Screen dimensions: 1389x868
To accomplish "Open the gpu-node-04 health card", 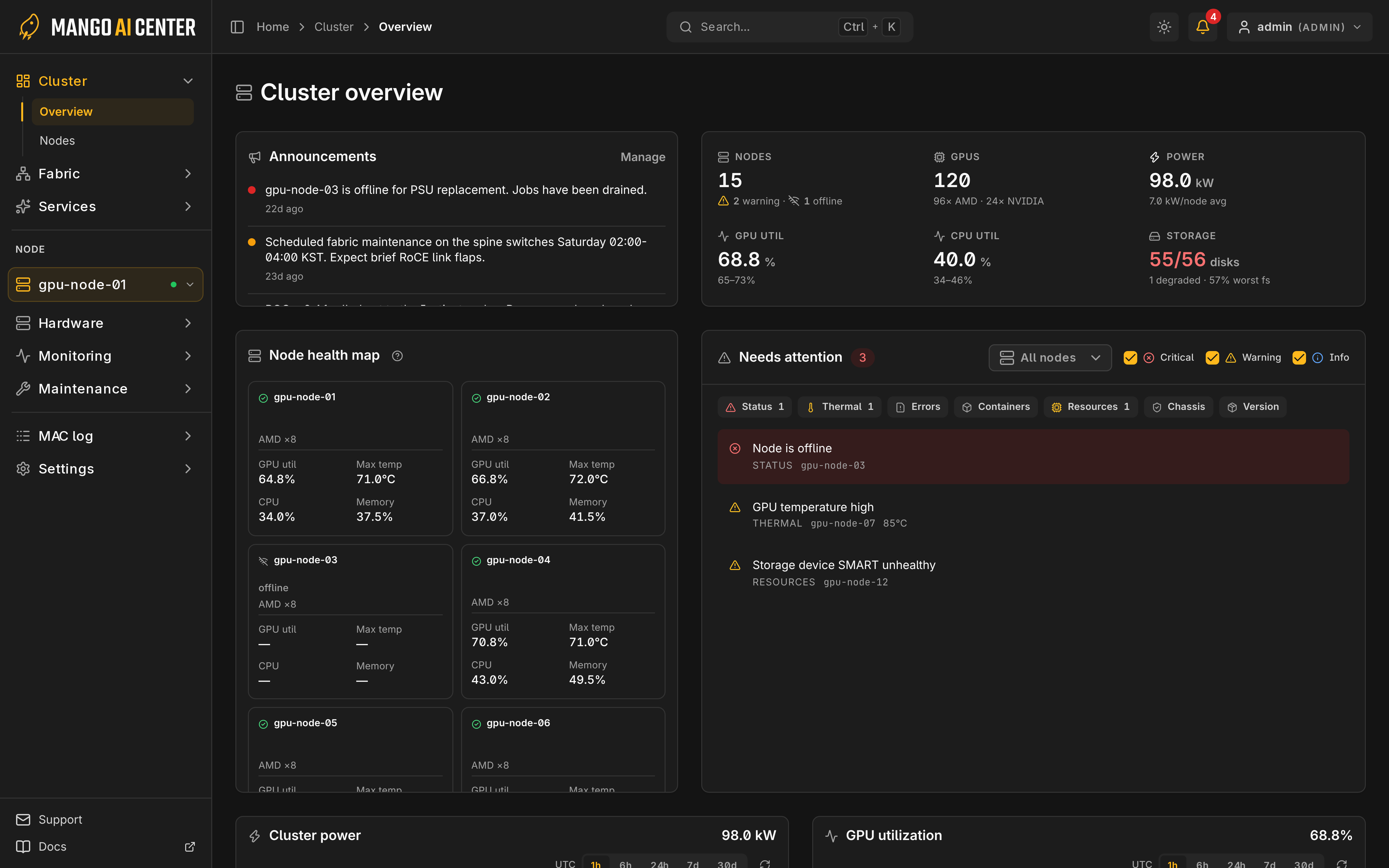I will (x=563, y=621).
